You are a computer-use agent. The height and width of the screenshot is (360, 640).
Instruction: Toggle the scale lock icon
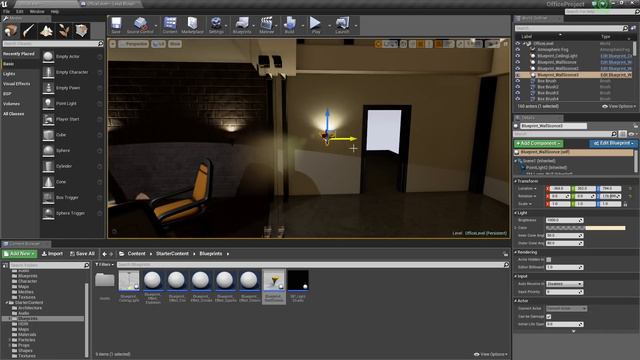(625, 204)
